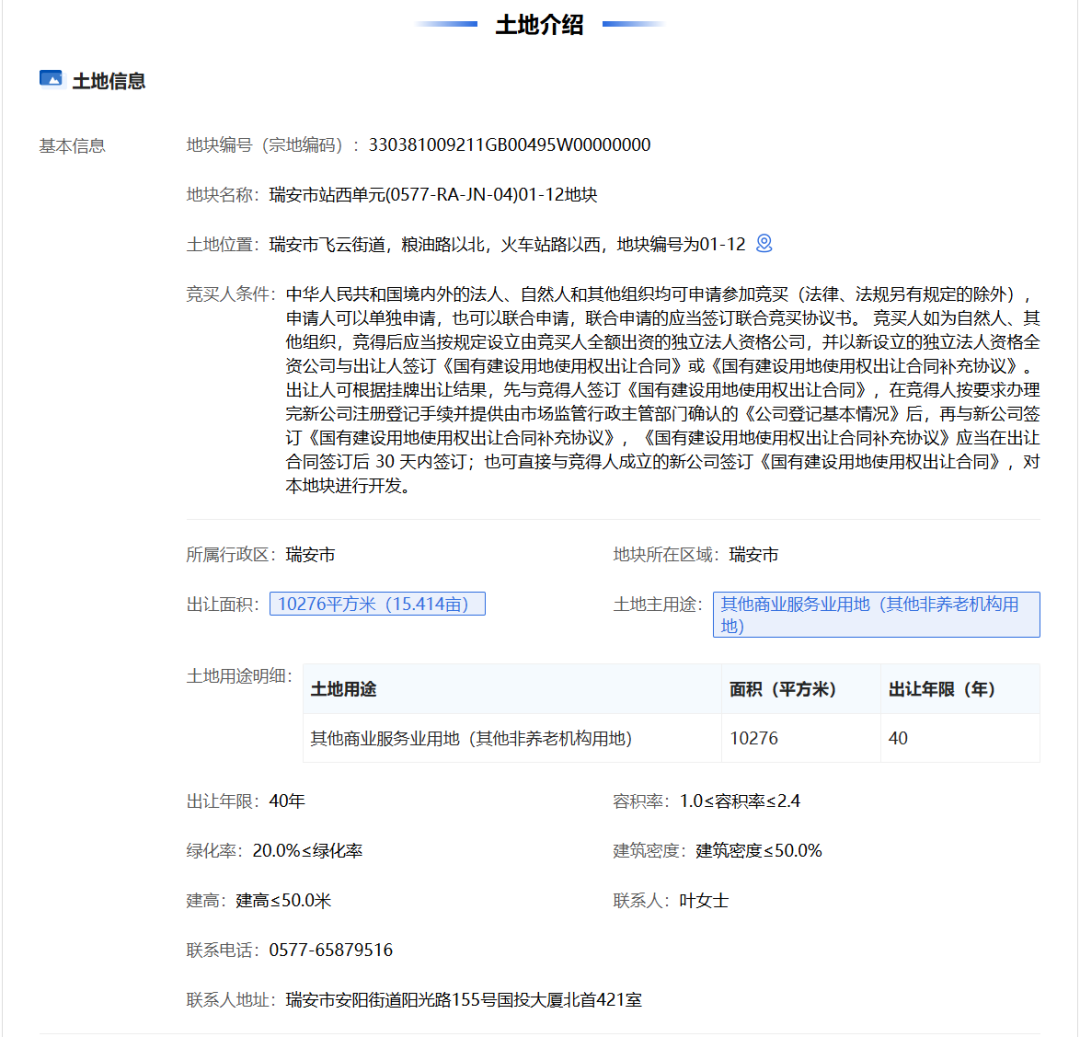The width and height of the screenshot is (1080, 1037).
Task: Click the 土地介绍 page heading
Action: click(539, 25)
